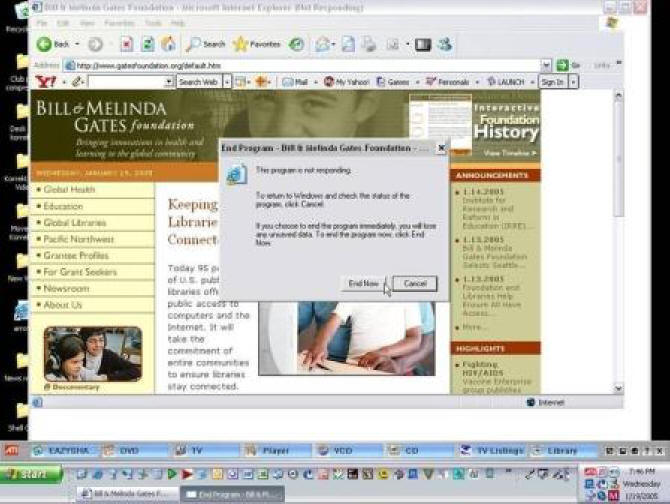Viewport: 670px width, 504px height.
Task: Click the IE Back button
Action: [53, 44]
